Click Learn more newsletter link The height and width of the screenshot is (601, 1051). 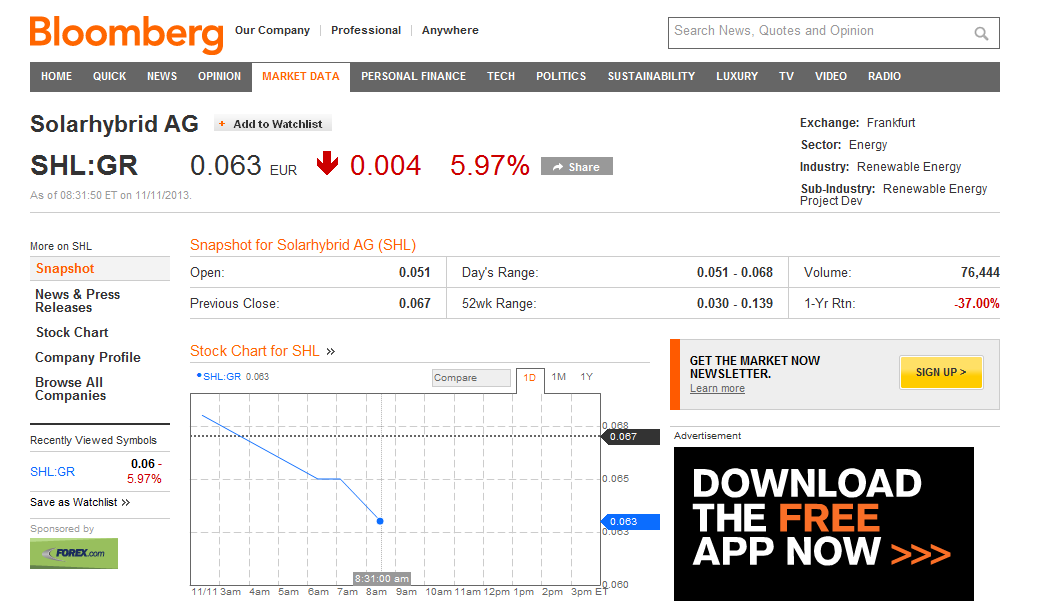click(717, 389)
